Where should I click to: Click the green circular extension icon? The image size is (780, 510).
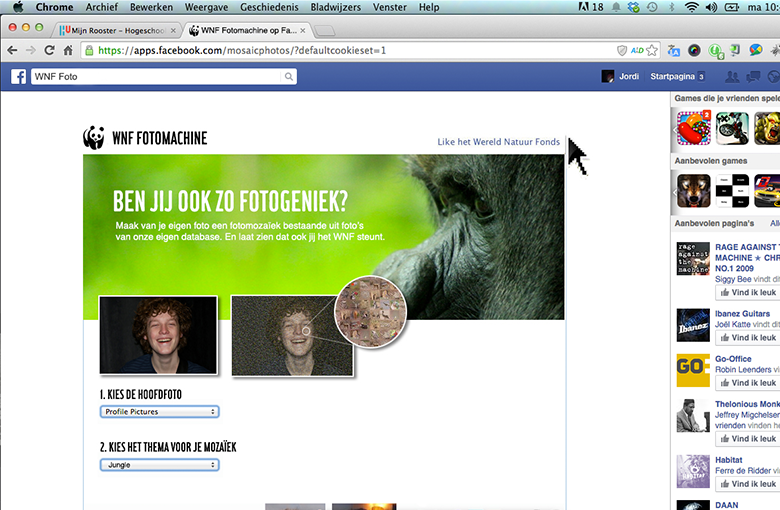tap(716, 51)
